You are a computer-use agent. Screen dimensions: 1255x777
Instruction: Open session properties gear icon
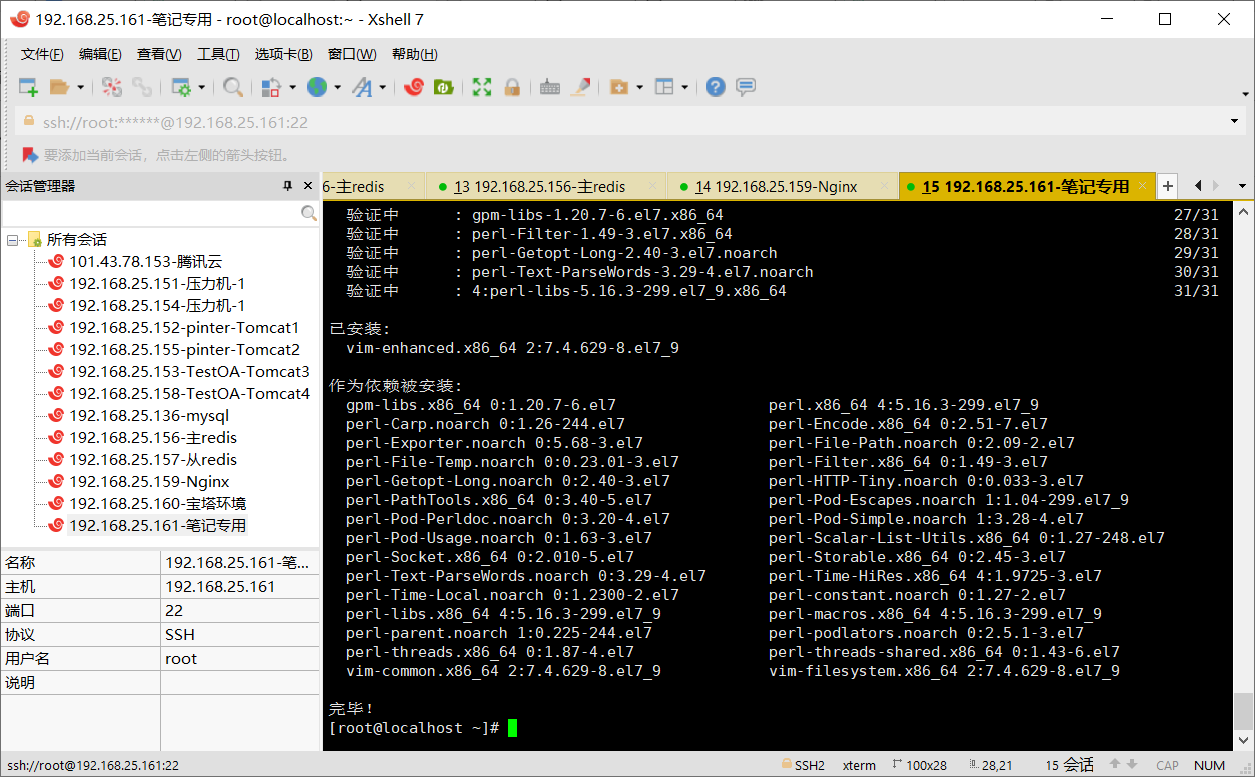point(181,87)
